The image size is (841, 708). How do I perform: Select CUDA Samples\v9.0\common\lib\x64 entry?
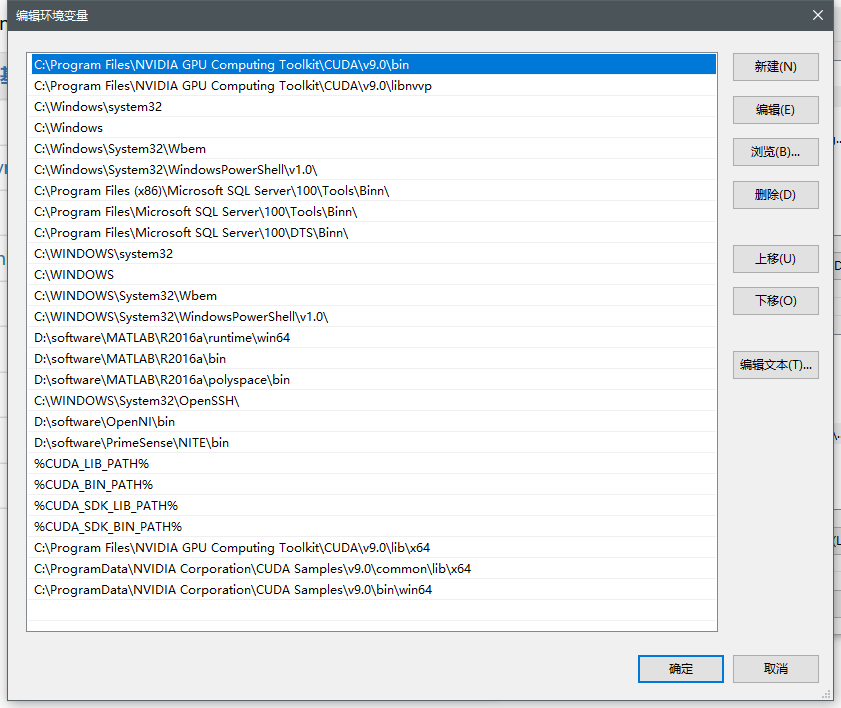(x=373, y=569)
